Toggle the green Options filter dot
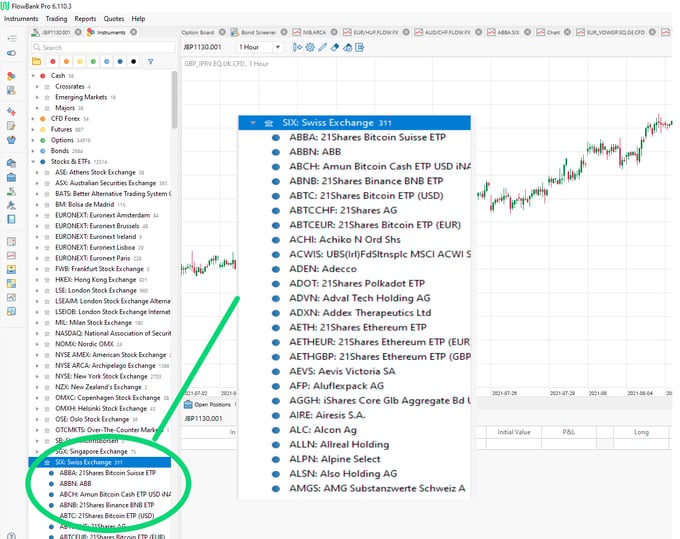The height and width of the screenshot is (539, 680). [x=93, y=62]
